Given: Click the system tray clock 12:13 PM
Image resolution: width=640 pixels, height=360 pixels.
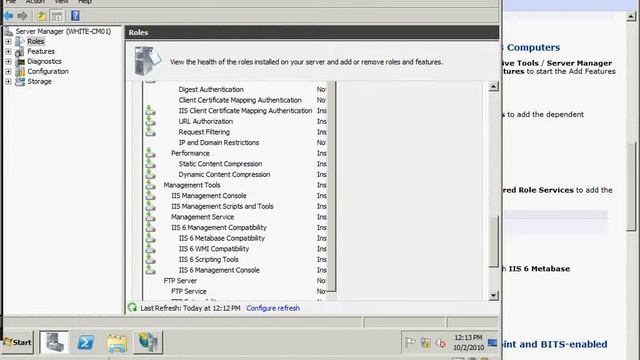Looking at the screenshot, I should tap(468, 338).
